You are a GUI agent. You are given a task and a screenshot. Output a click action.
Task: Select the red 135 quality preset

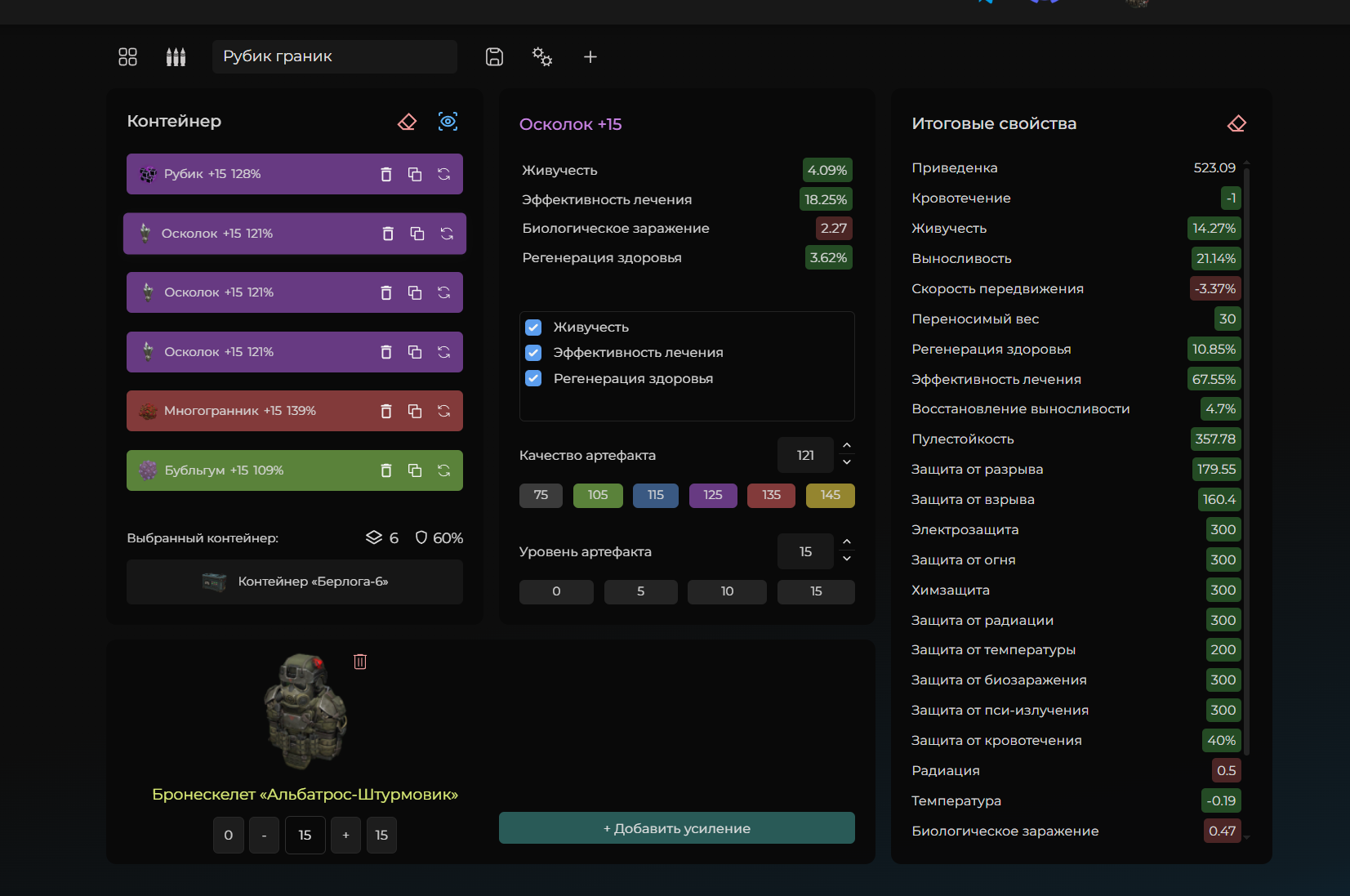pos(771,495)
